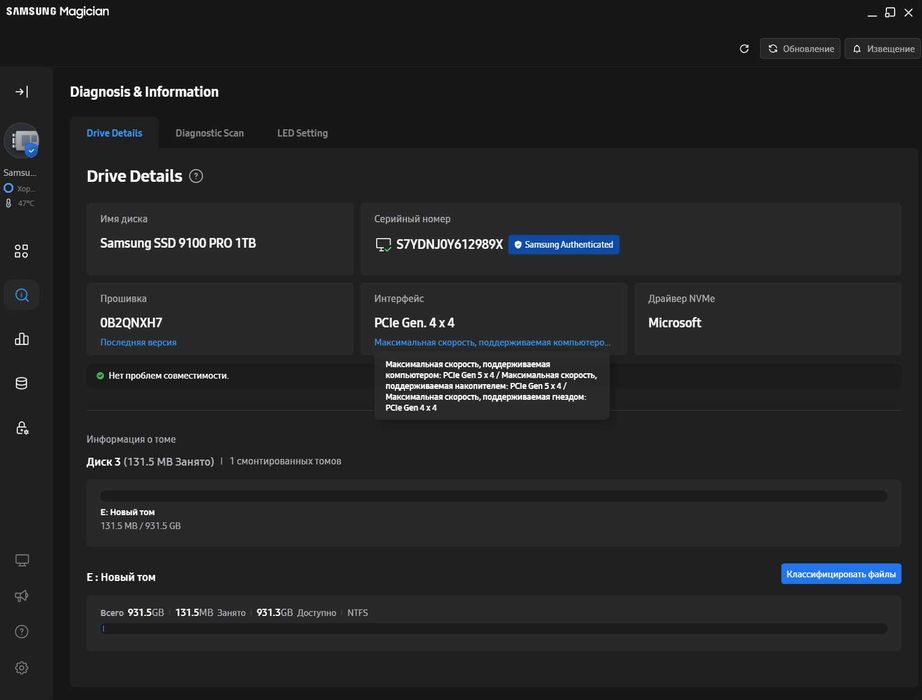Image resolution: width=922 pixels, height=700 pixels.
Task: Open the dashboard grid icon in sidebar
Action: pos(21,251)
